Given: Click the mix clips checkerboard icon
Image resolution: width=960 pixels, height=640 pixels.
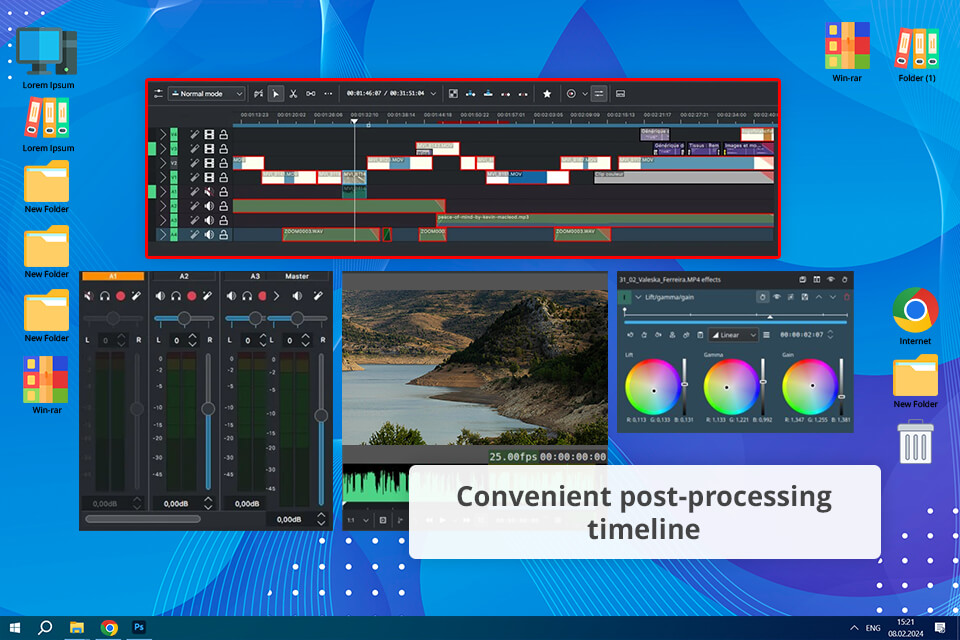Looking at the screenshot, I should pos(453,94).
